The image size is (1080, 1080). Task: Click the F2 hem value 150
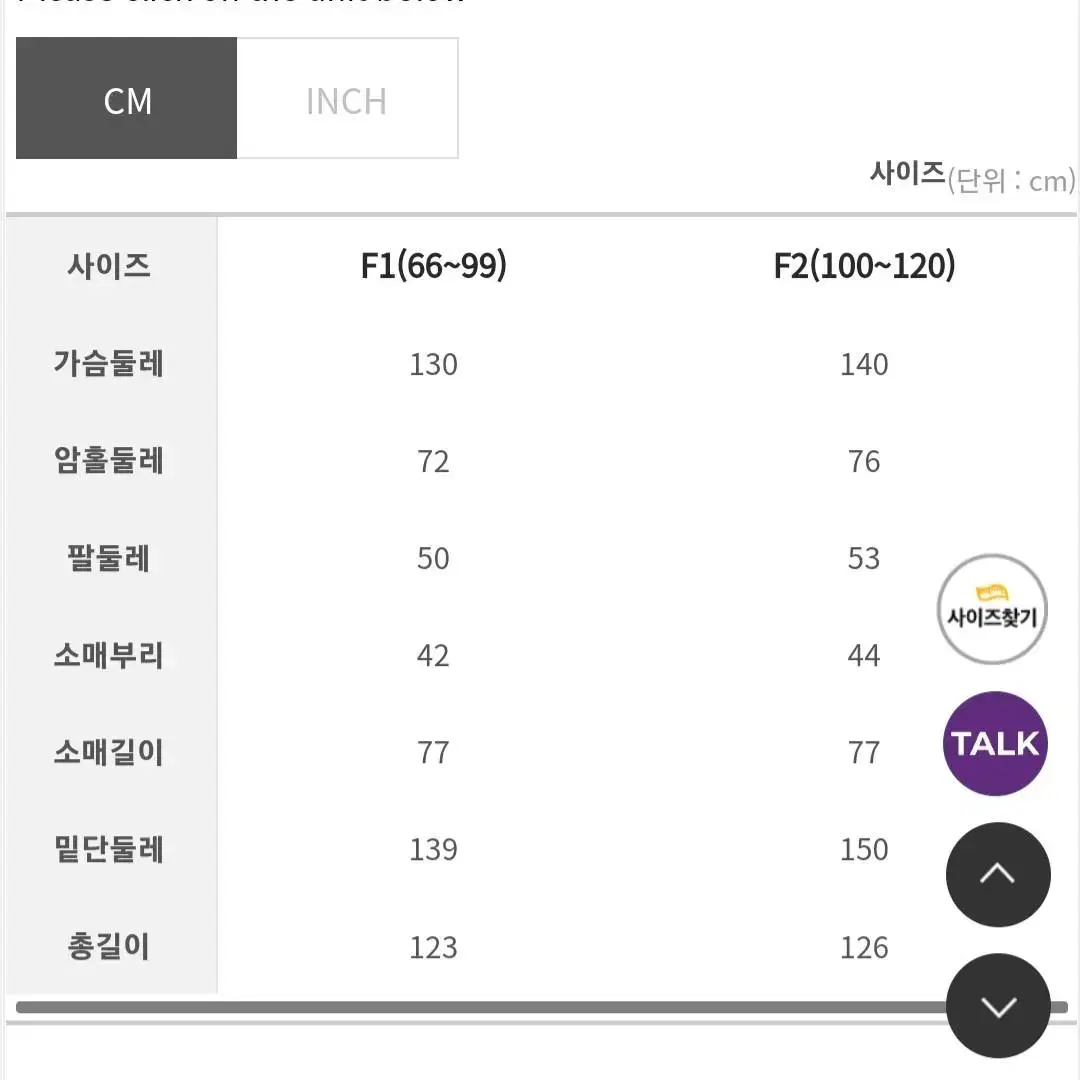pyautogui.click(x=864, y=849)
